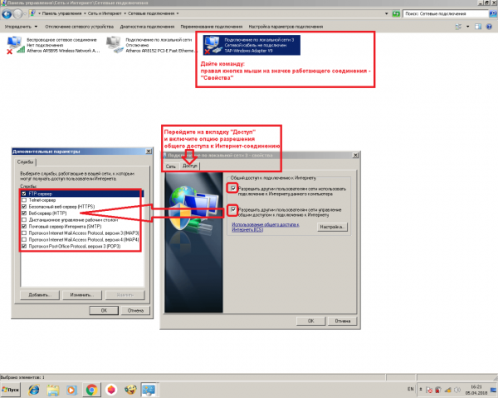Toggle allowing other users to control shared connection
498x398 pixels.
click(233, 210)
